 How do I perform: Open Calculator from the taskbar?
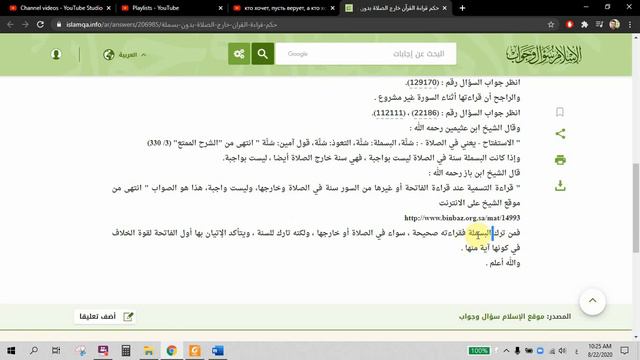coord(126,350)
